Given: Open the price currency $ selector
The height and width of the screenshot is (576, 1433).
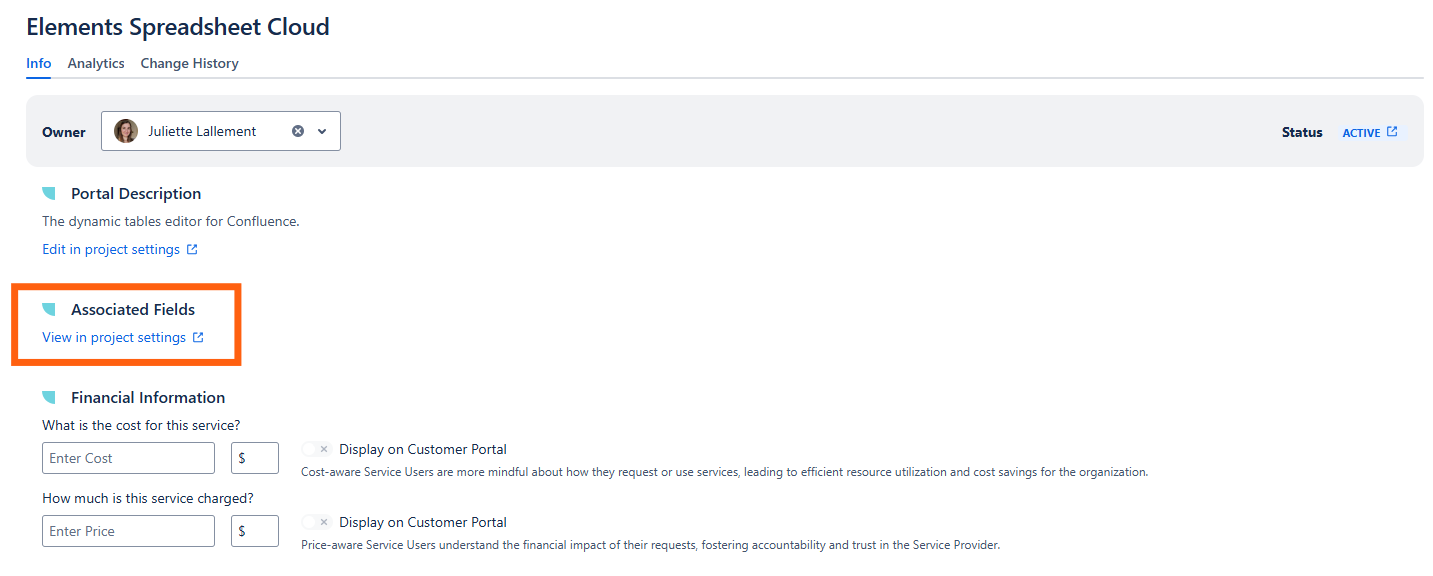Looking at the screenshot, I should pos(254,531).
